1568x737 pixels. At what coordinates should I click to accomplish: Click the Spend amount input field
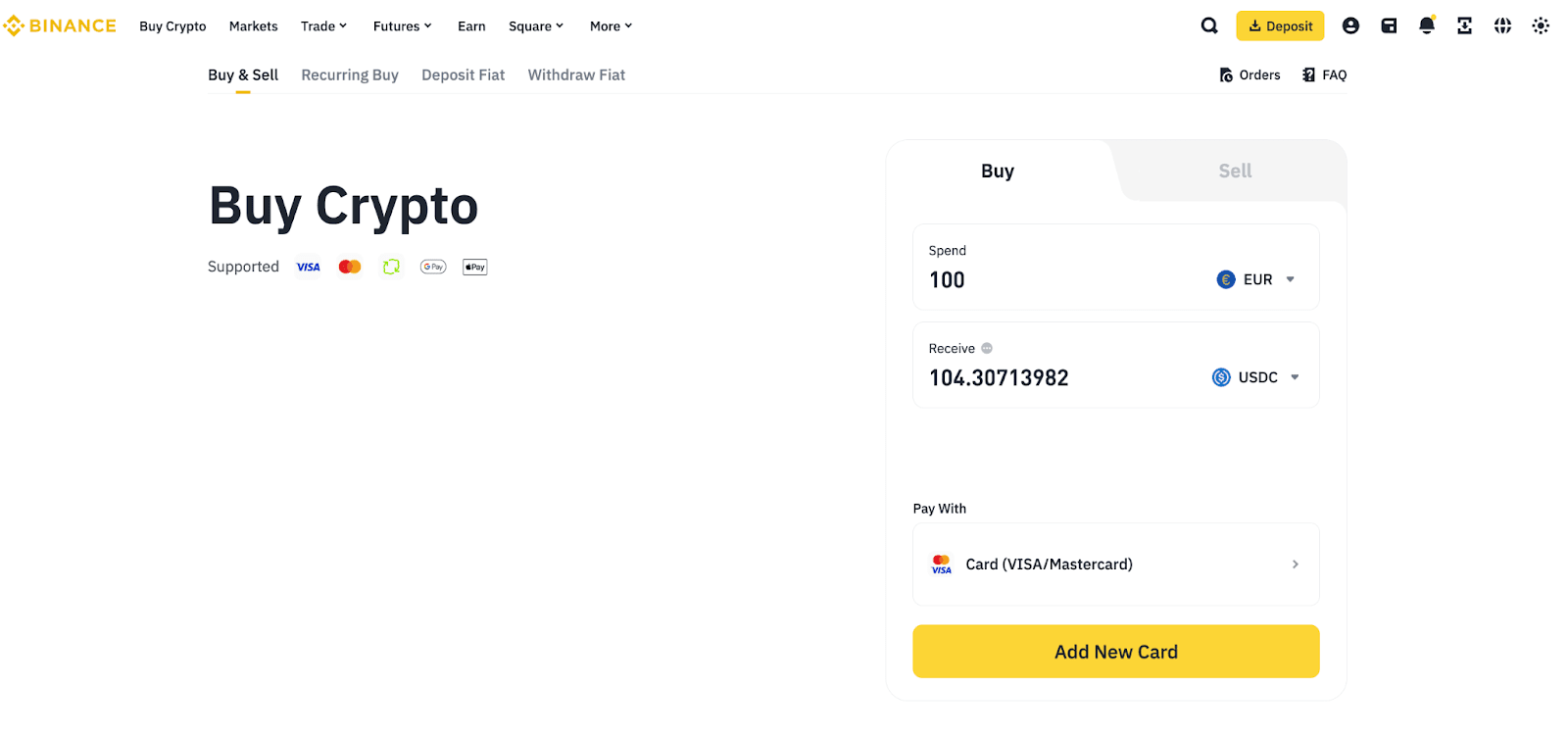pyautogui.click(x=1058, y=280)
